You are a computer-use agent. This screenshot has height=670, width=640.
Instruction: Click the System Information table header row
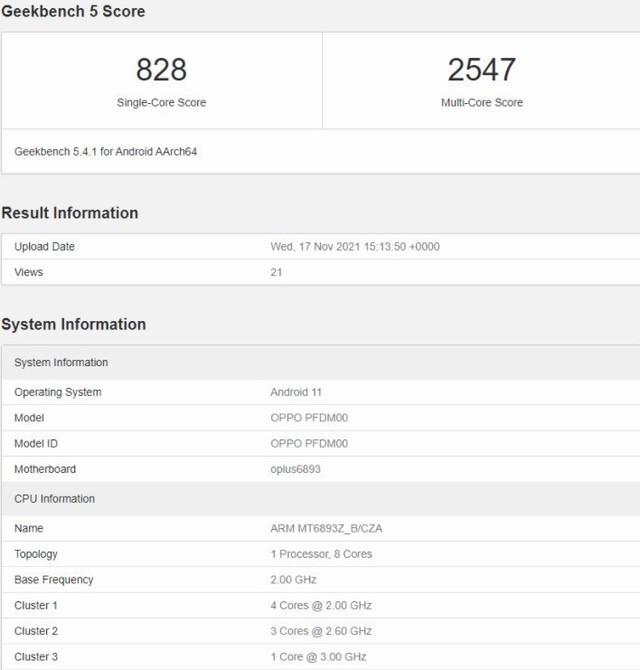coord(61,362)
